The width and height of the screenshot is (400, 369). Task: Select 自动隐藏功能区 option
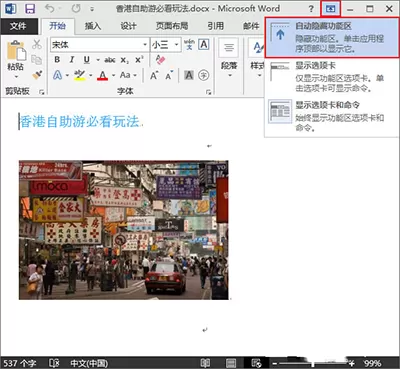point(332,37)
